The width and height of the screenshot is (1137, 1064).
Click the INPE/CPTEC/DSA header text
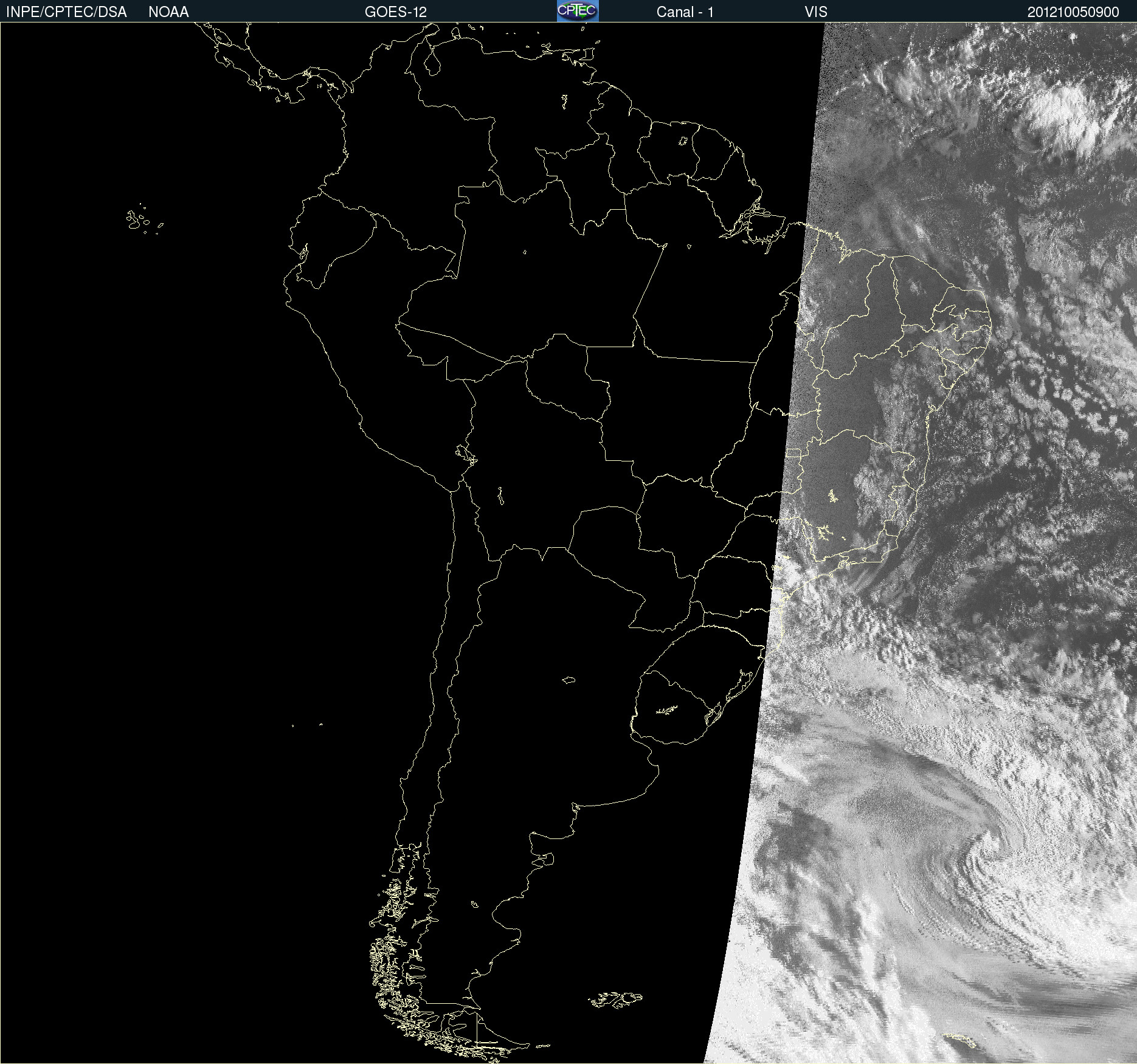[66, 12]
